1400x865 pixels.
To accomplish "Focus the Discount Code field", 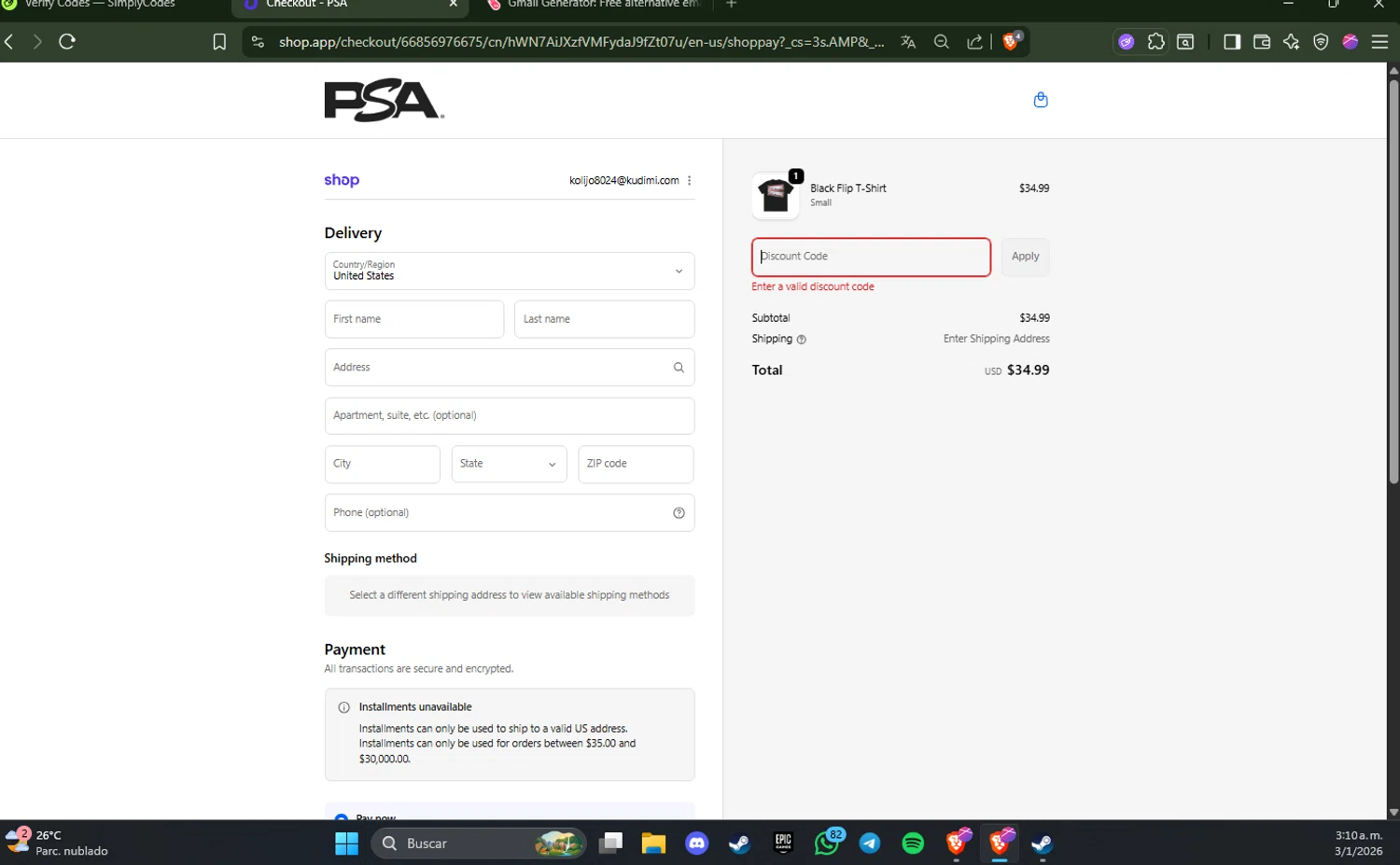I will click(871, 257).
